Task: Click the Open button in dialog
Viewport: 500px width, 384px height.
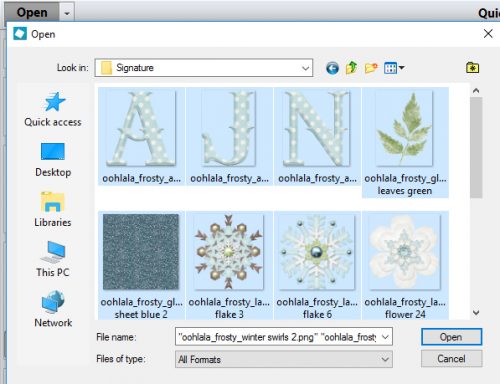Action: pyautogui.click(x=451, y=337)
